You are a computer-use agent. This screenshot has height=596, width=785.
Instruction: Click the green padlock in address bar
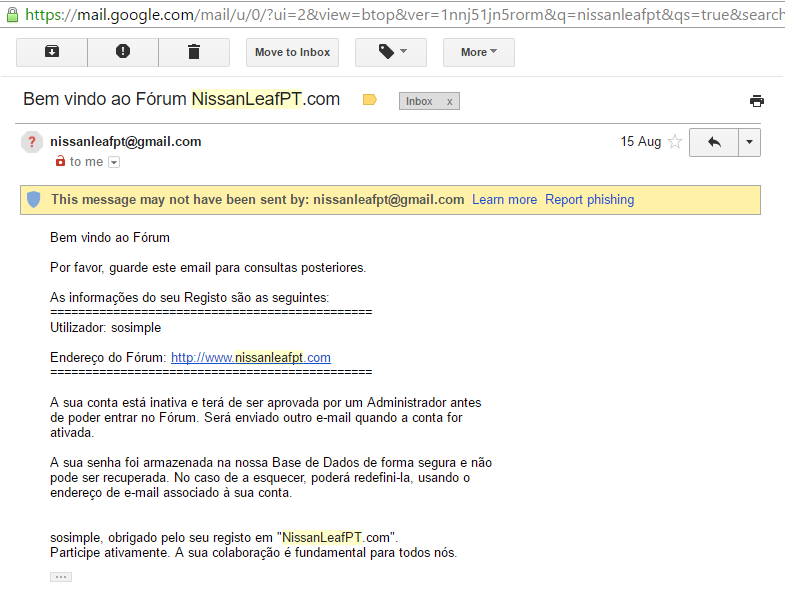point(13,15)
